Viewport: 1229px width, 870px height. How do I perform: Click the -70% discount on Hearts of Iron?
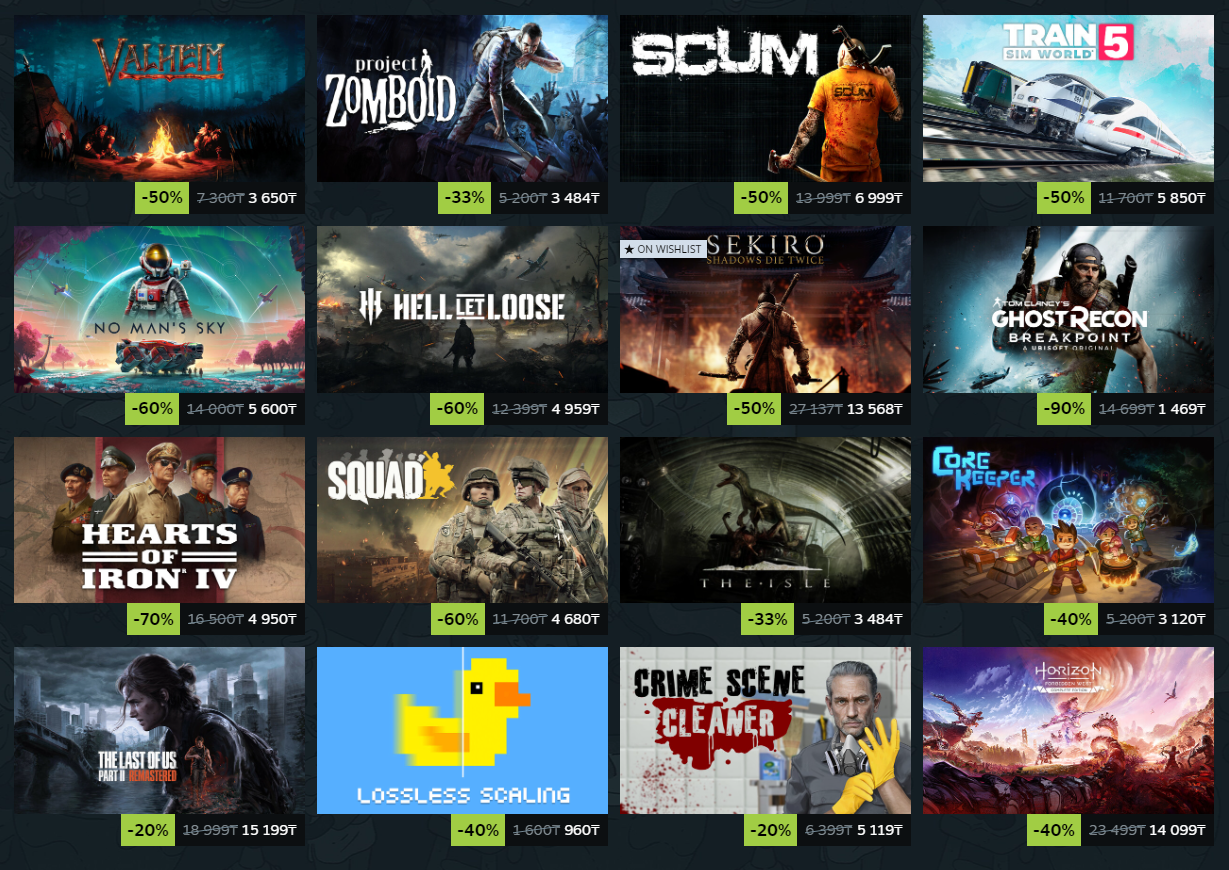[x=154, y=619]
